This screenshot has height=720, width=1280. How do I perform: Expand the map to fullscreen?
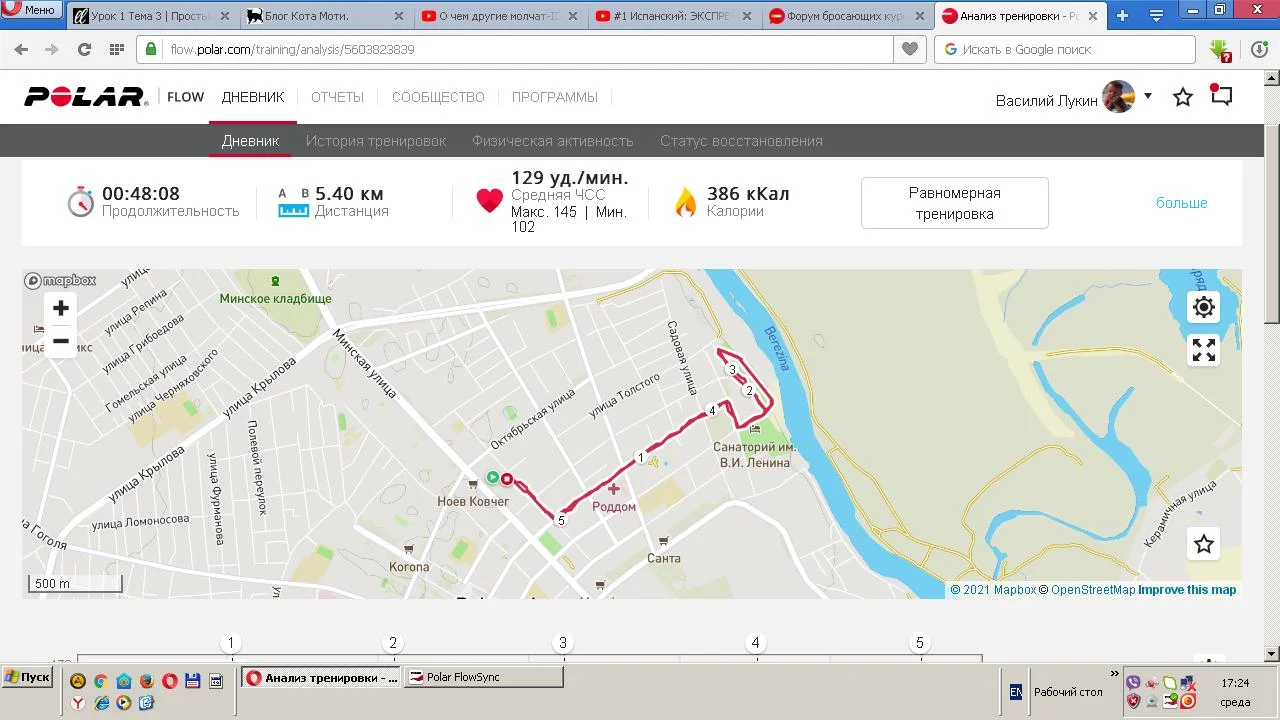(1204, 350)
